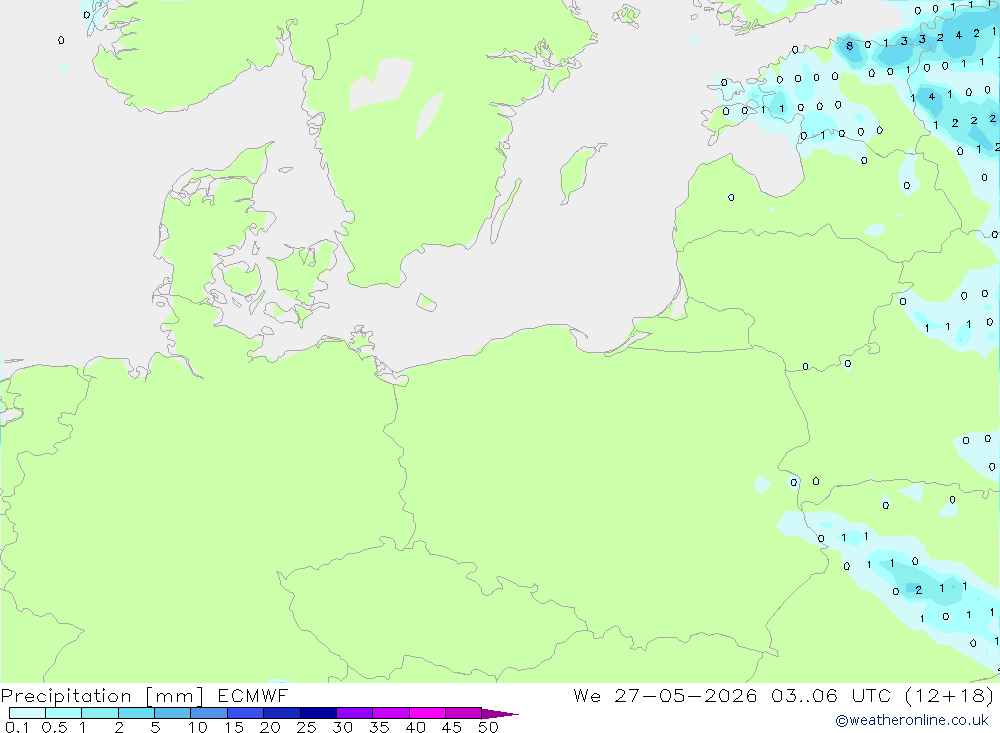Click the 0.5–1 mm legend color box

pyautogui.click(x=63, y=713)
